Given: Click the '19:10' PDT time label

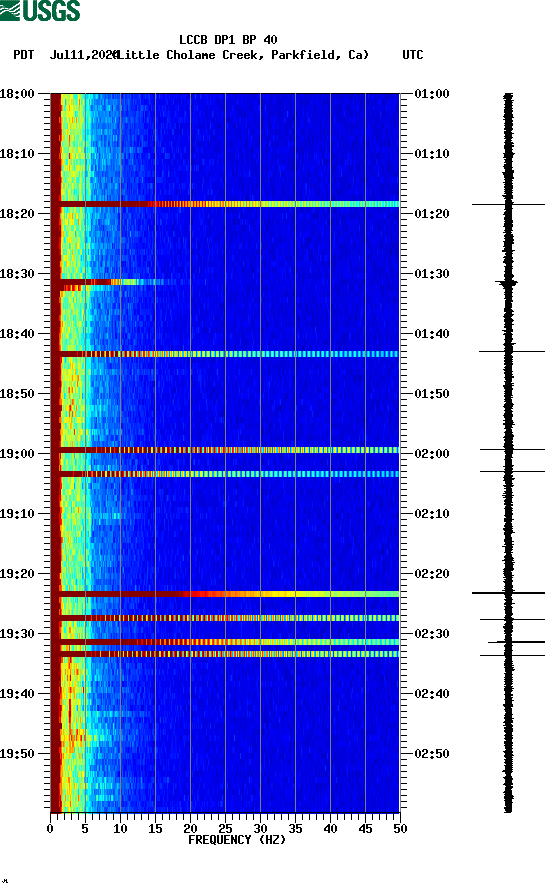Looking at the screenshot, I should [x=17, y=514].
